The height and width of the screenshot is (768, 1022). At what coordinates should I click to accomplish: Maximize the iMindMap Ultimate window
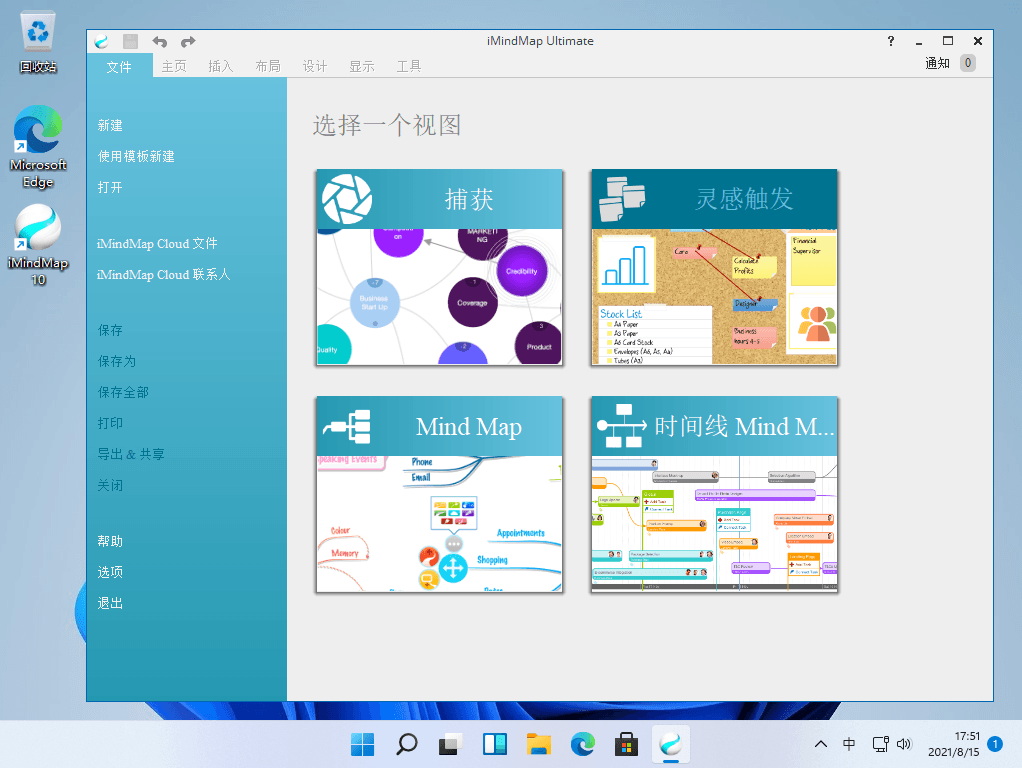(x=948, y=41)
